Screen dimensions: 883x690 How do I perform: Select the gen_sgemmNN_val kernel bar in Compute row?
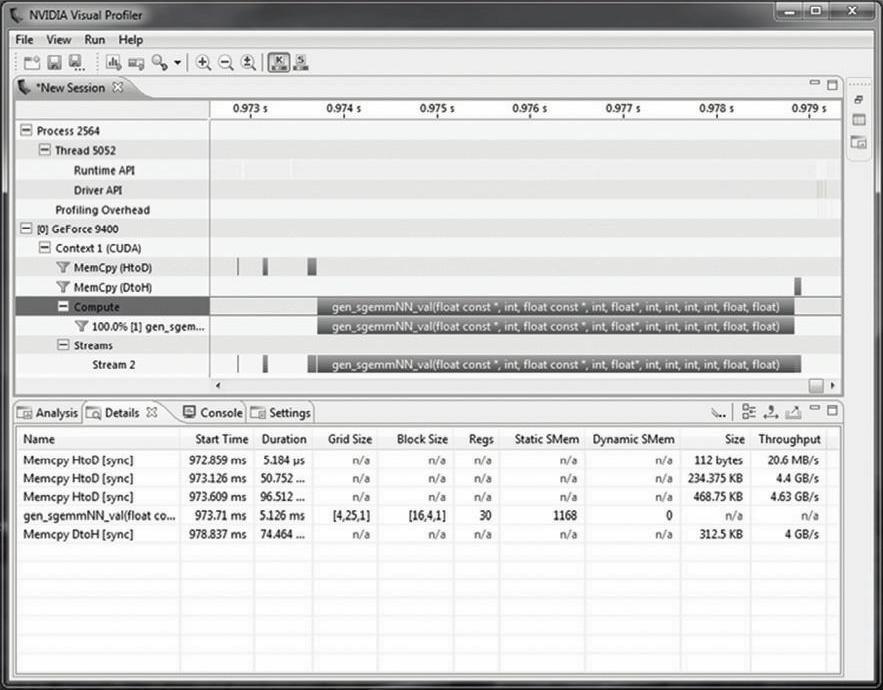tap(555, 307)
